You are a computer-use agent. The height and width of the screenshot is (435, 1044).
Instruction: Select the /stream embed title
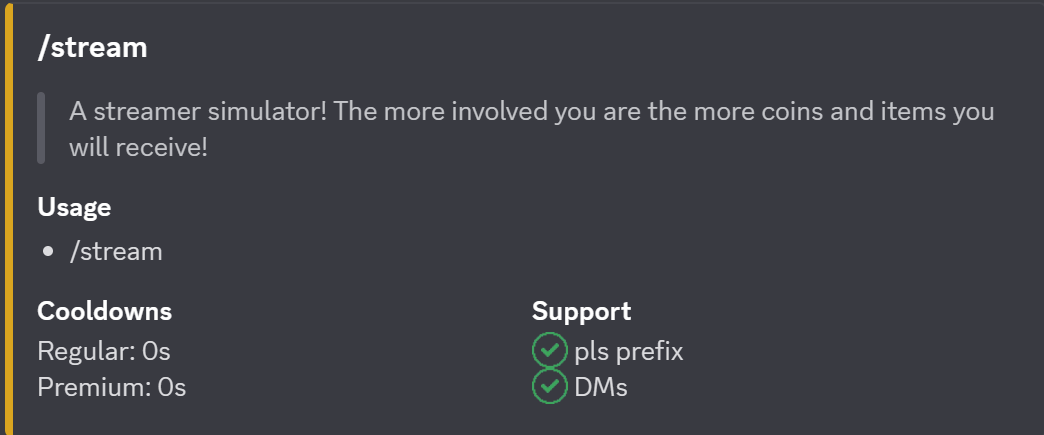click(92, 47)
